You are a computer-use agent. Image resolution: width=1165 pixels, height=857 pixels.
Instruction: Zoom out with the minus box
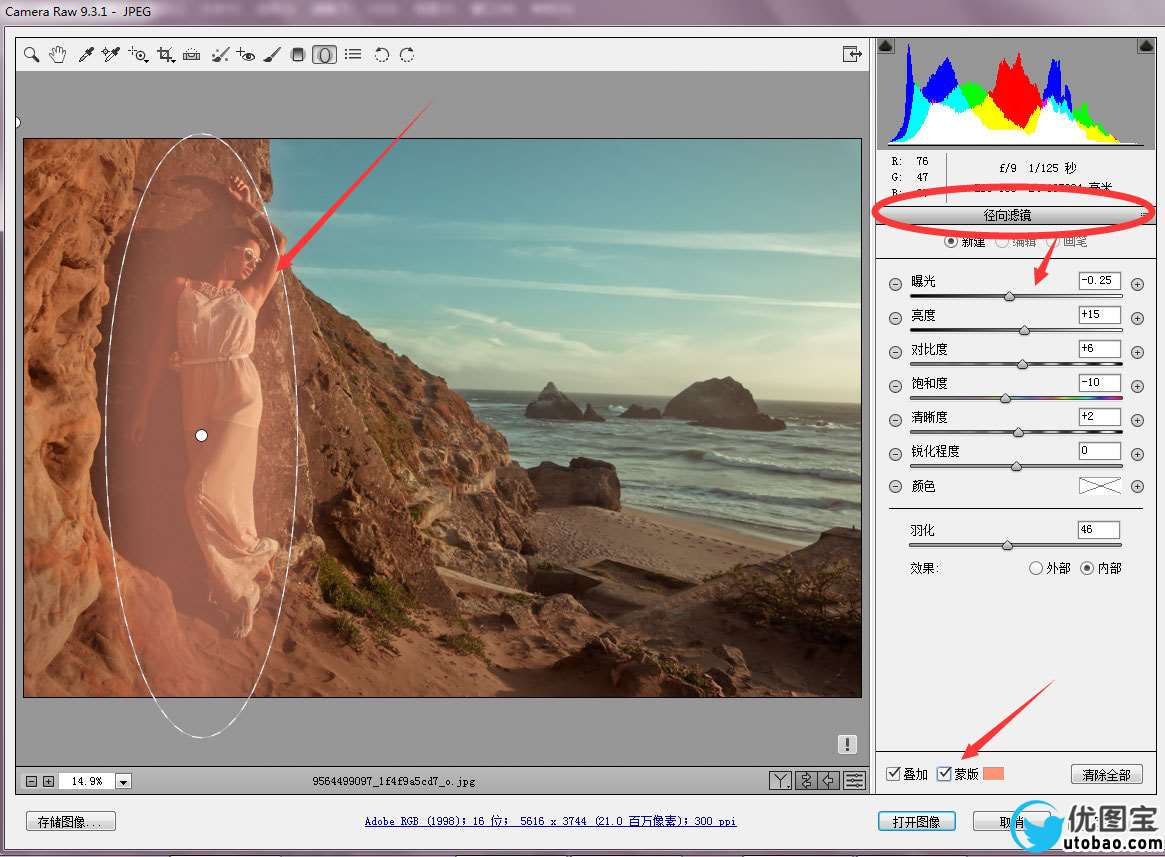point(31,781)
